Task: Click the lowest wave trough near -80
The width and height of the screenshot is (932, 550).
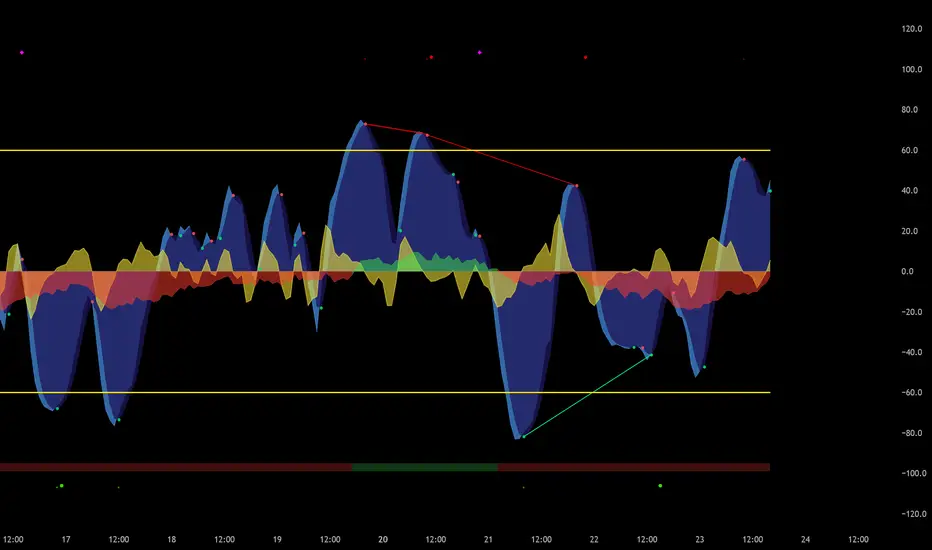Action: (520, 435)
